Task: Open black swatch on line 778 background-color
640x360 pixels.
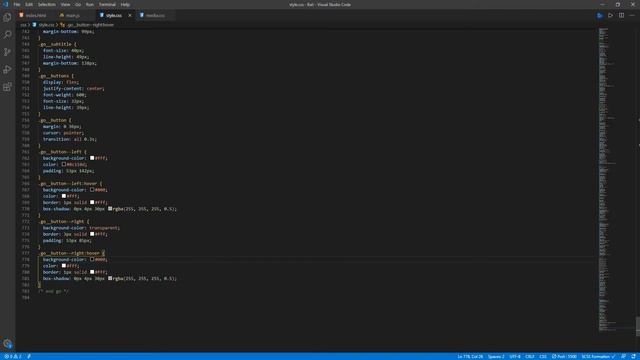Action: 92,259
